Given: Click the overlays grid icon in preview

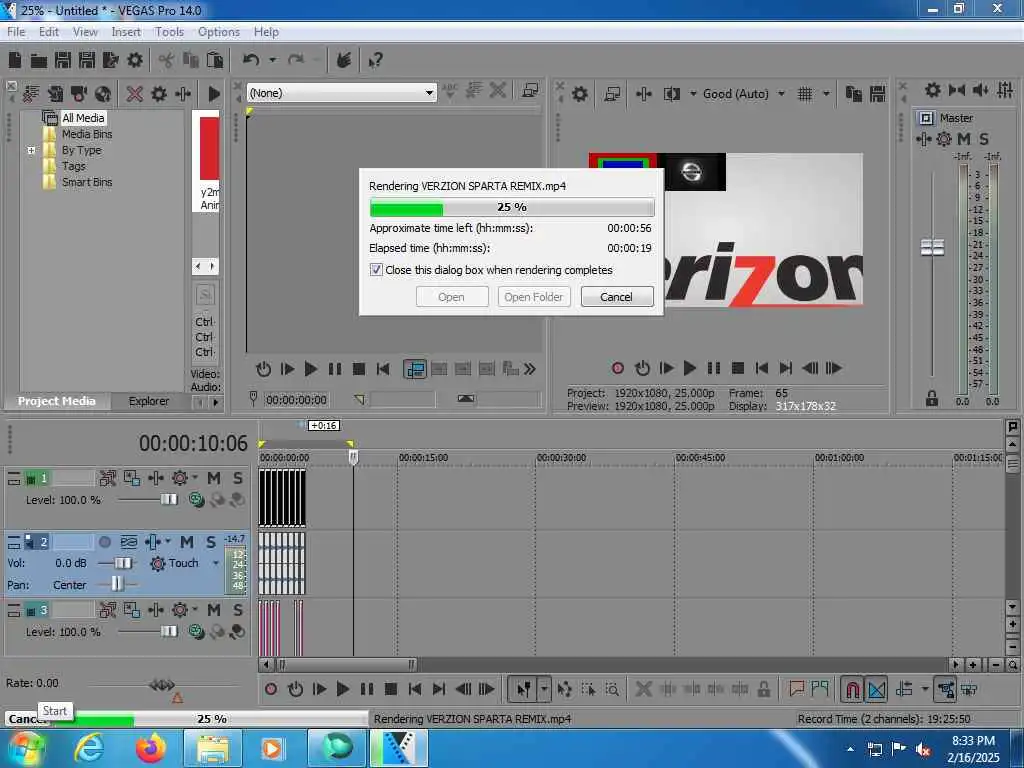Looking at the screenshot, I should click(805, 94).
